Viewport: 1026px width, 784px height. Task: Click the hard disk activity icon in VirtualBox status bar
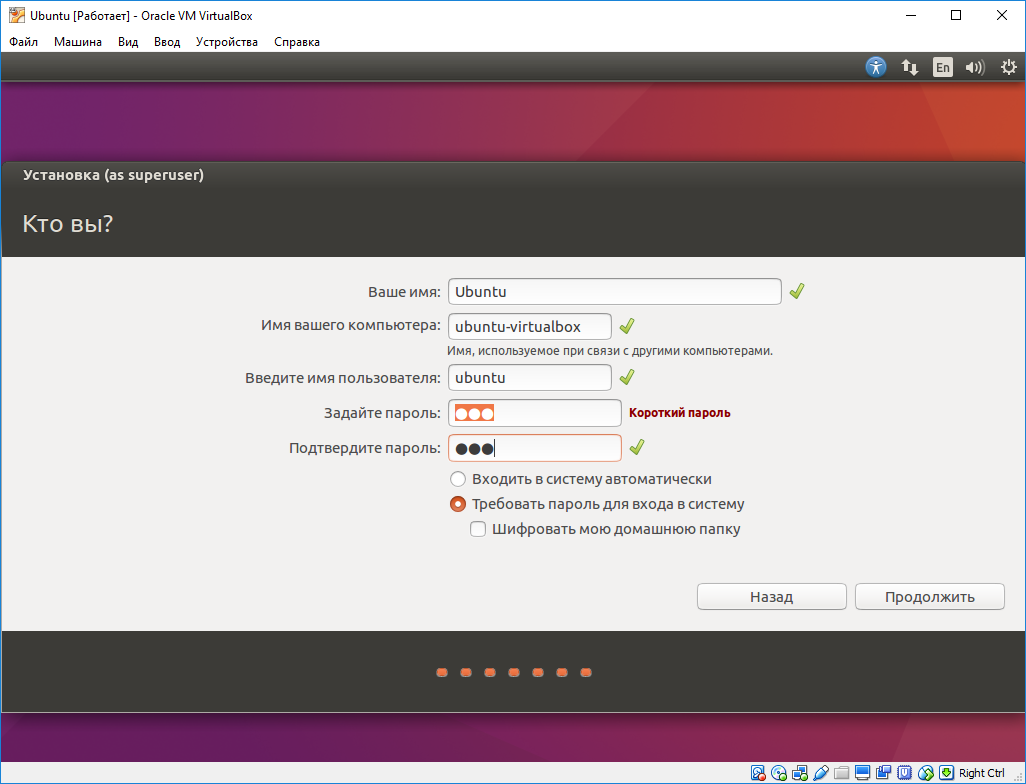click(x=758, y=773)
